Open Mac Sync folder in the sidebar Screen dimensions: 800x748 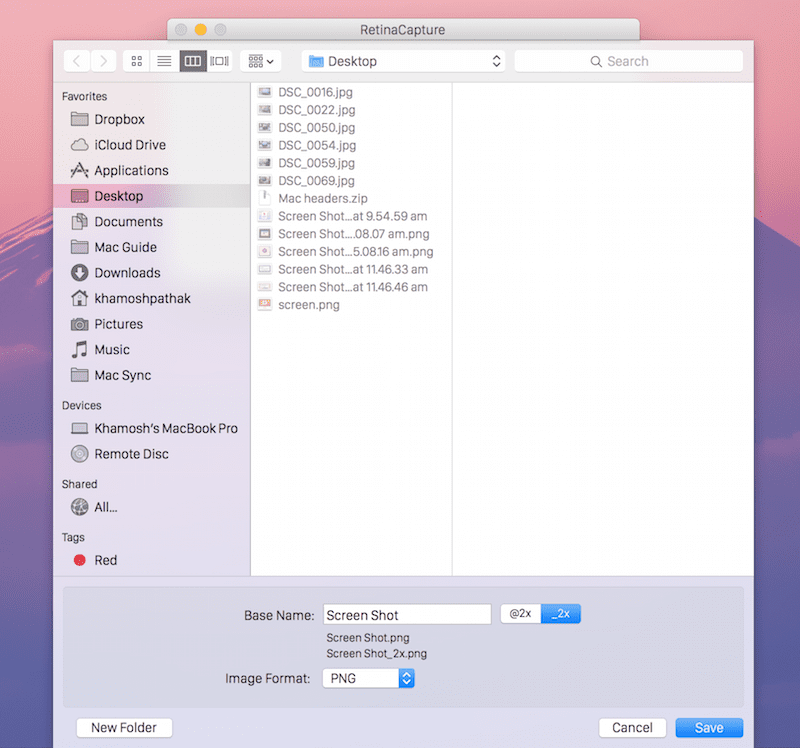click(151, 375)
